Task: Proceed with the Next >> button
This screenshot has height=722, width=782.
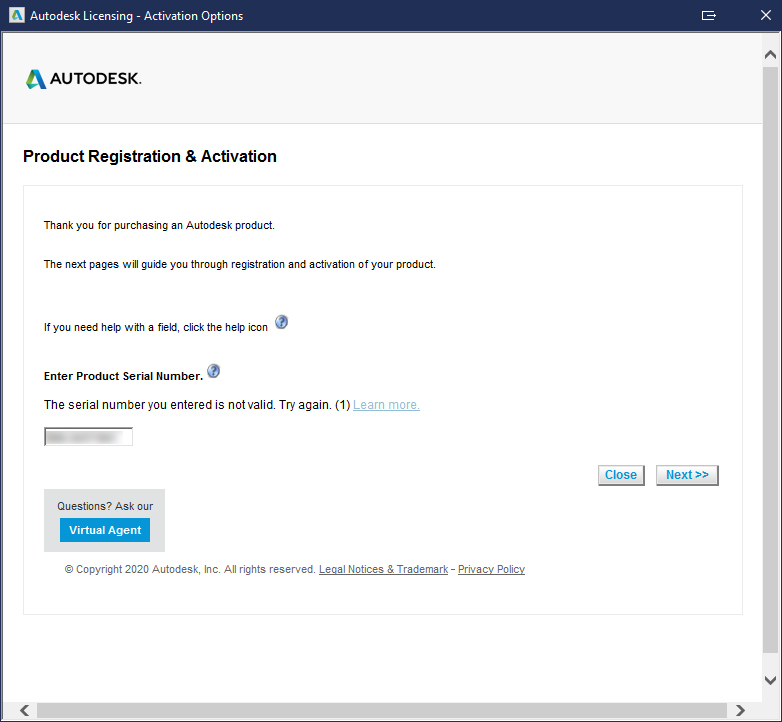Action: tap(687, 475)
